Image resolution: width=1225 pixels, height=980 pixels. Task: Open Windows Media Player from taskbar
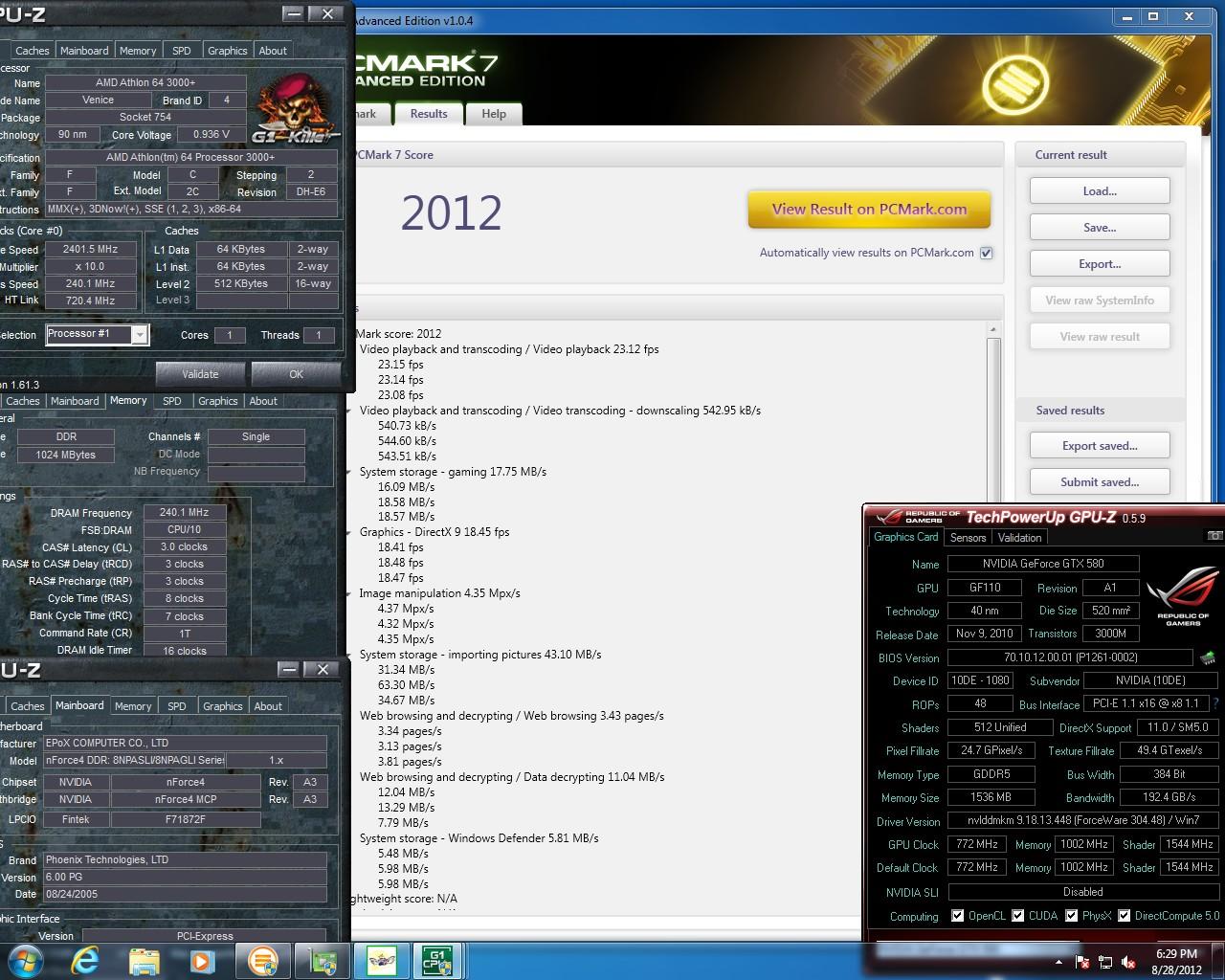click(x=202, y=961)
